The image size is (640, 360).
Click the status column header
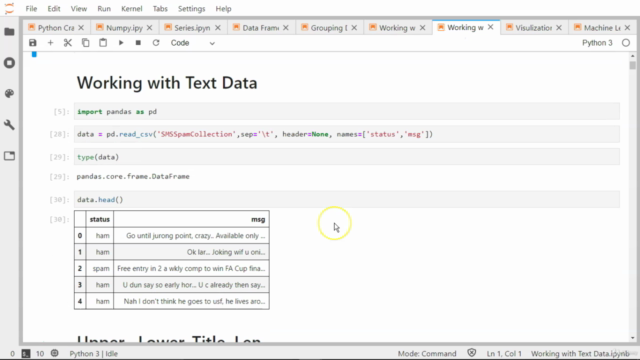pos(100,219)
